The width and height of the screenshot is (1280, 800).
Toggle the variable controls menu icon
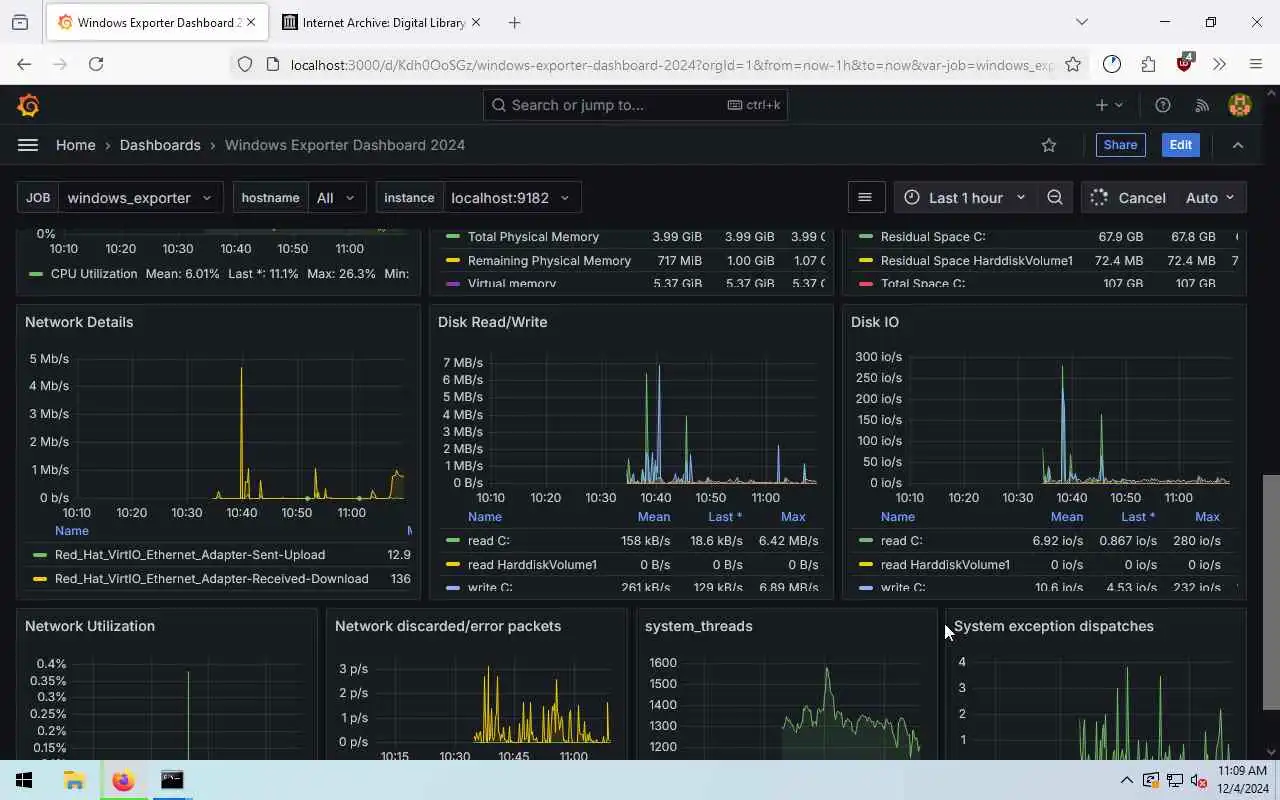point(865,197)
